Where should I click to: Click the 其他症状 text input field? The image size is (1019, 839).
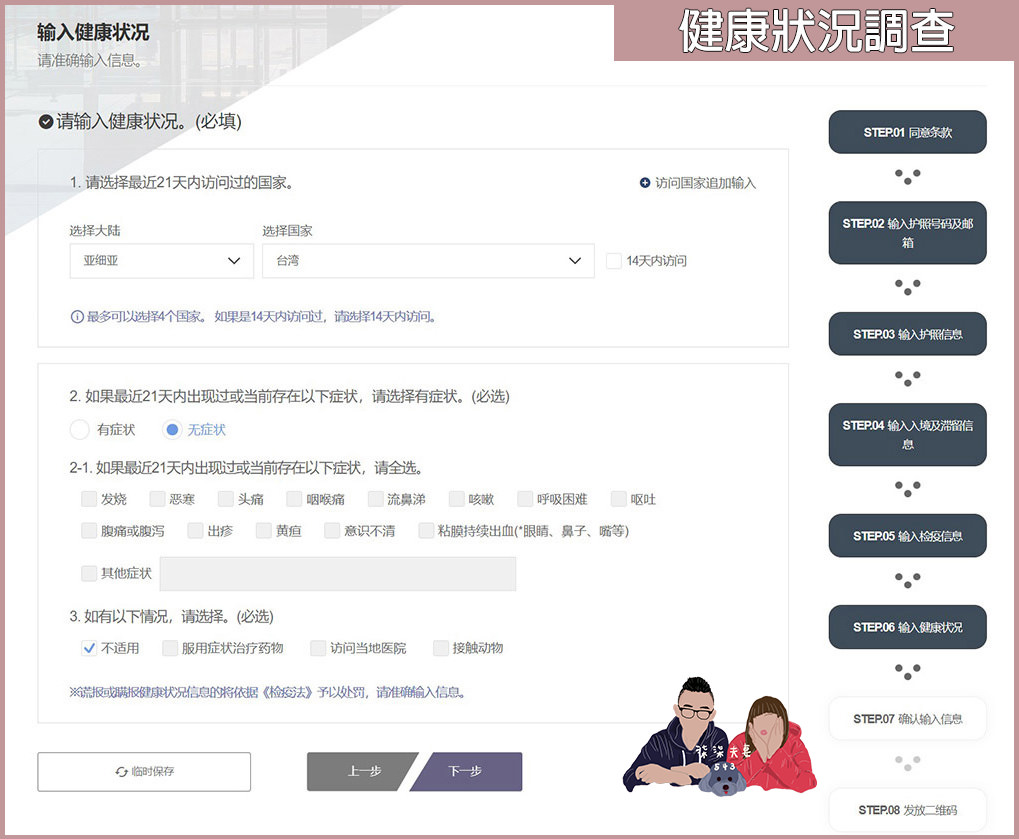pos(338,574)
